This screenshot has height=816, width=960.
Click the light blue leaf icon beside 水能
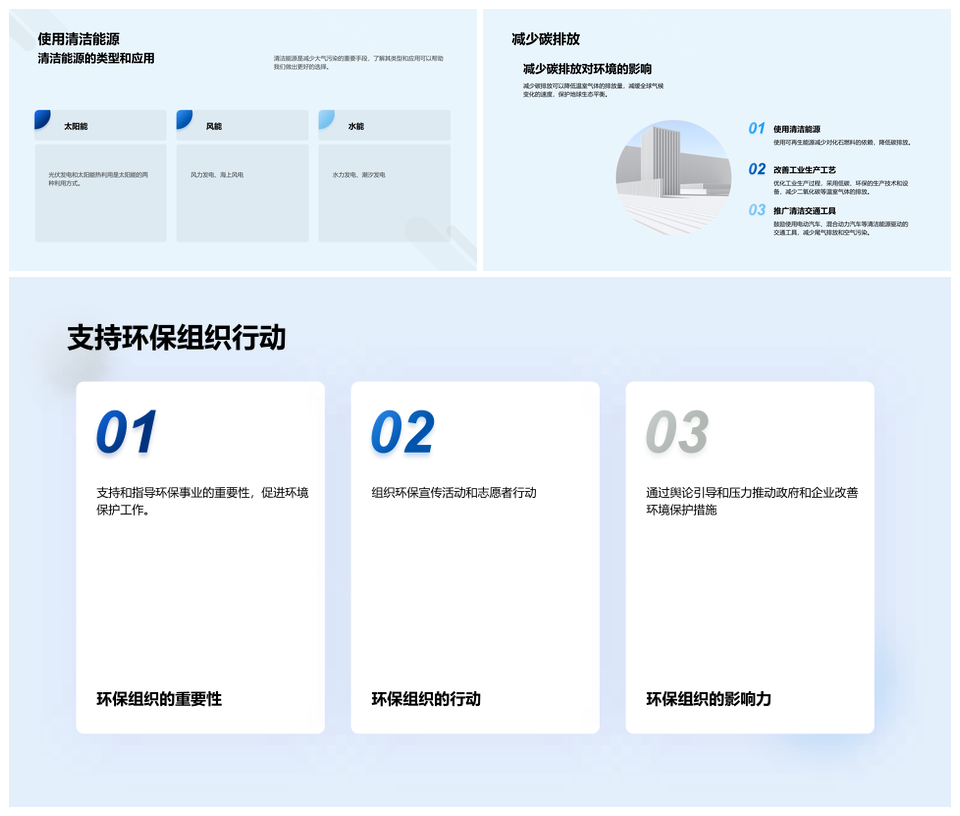[x=326, y=120]
